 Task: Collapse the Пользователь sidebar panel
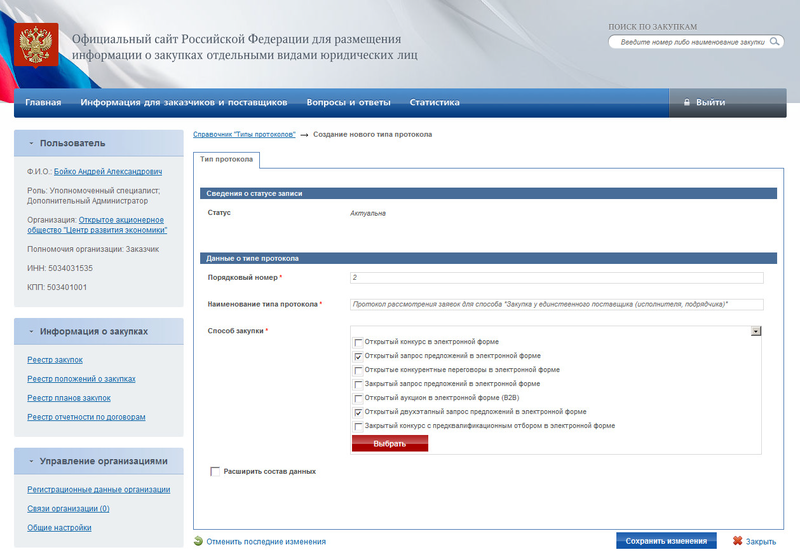point(31,143)
